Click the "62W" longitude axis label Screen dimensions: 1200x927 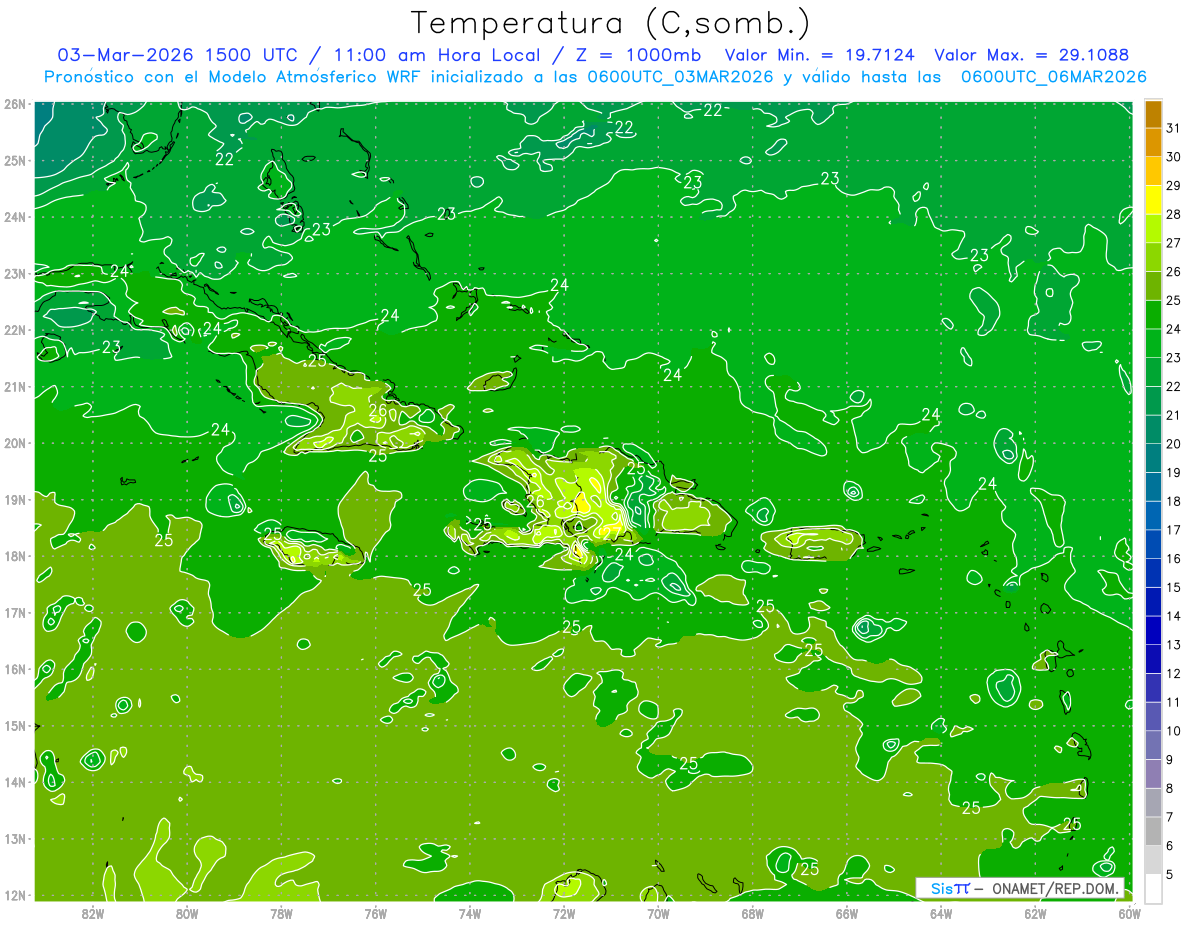[x=1035, y=913]
